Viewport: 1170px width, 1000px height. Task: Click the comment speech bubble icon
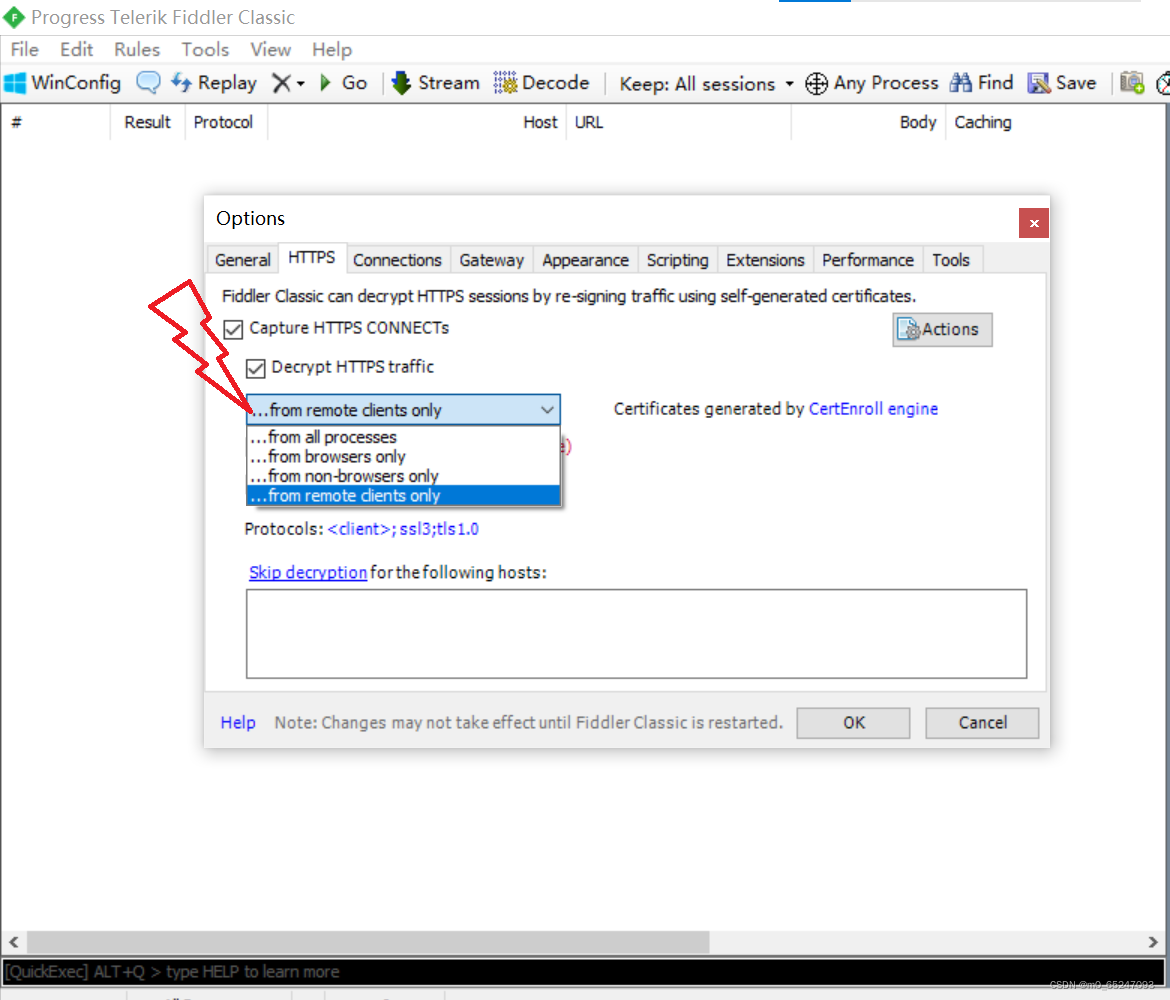point(148,82)
